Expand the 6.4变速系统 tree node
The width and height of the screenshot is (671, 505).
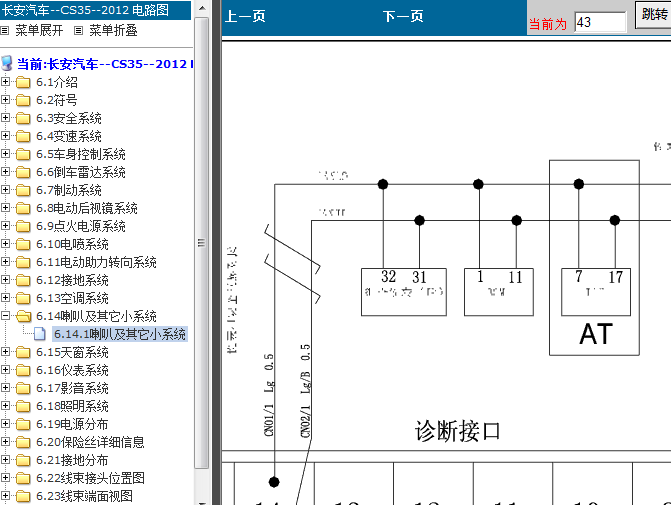[5, 136]
